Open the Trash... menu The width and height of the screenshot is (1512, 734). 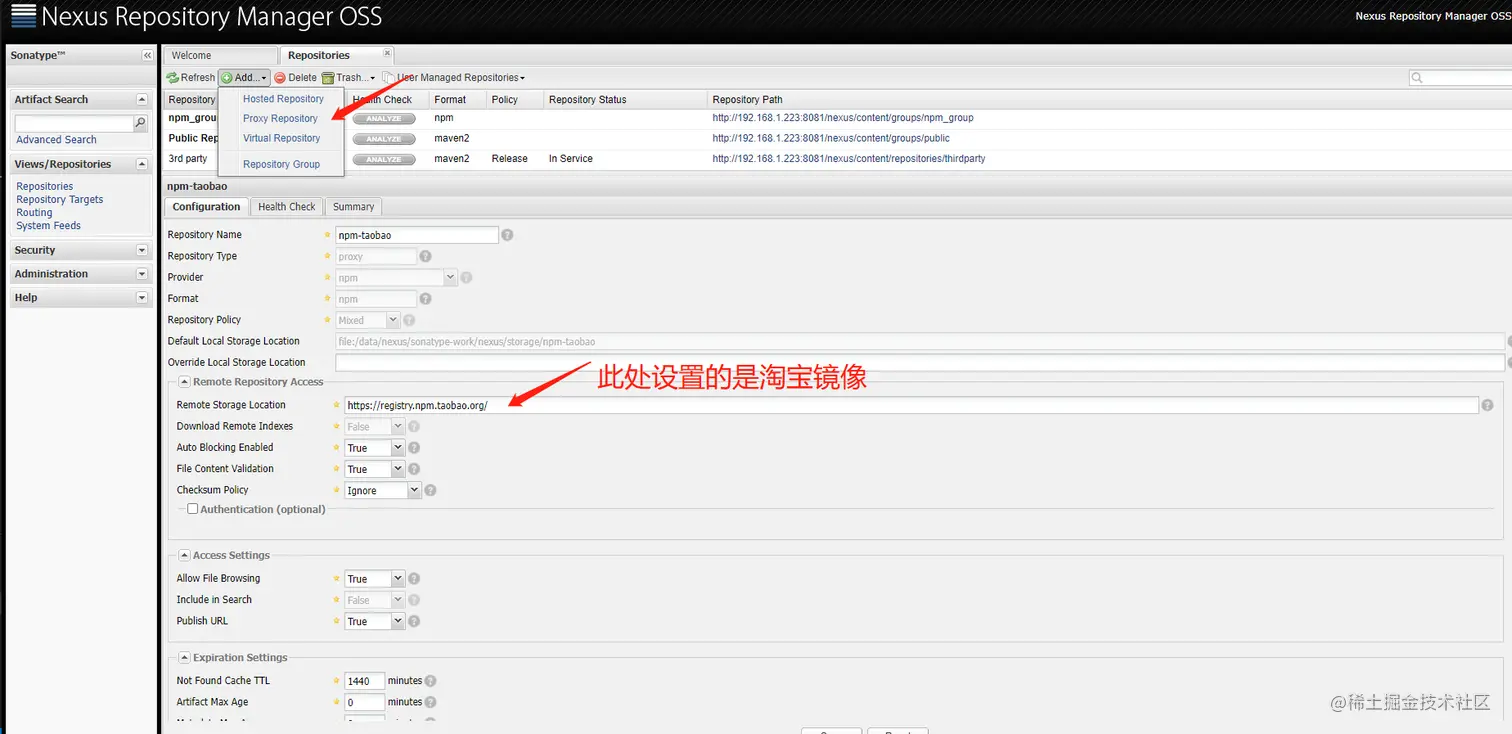[349, 77]
